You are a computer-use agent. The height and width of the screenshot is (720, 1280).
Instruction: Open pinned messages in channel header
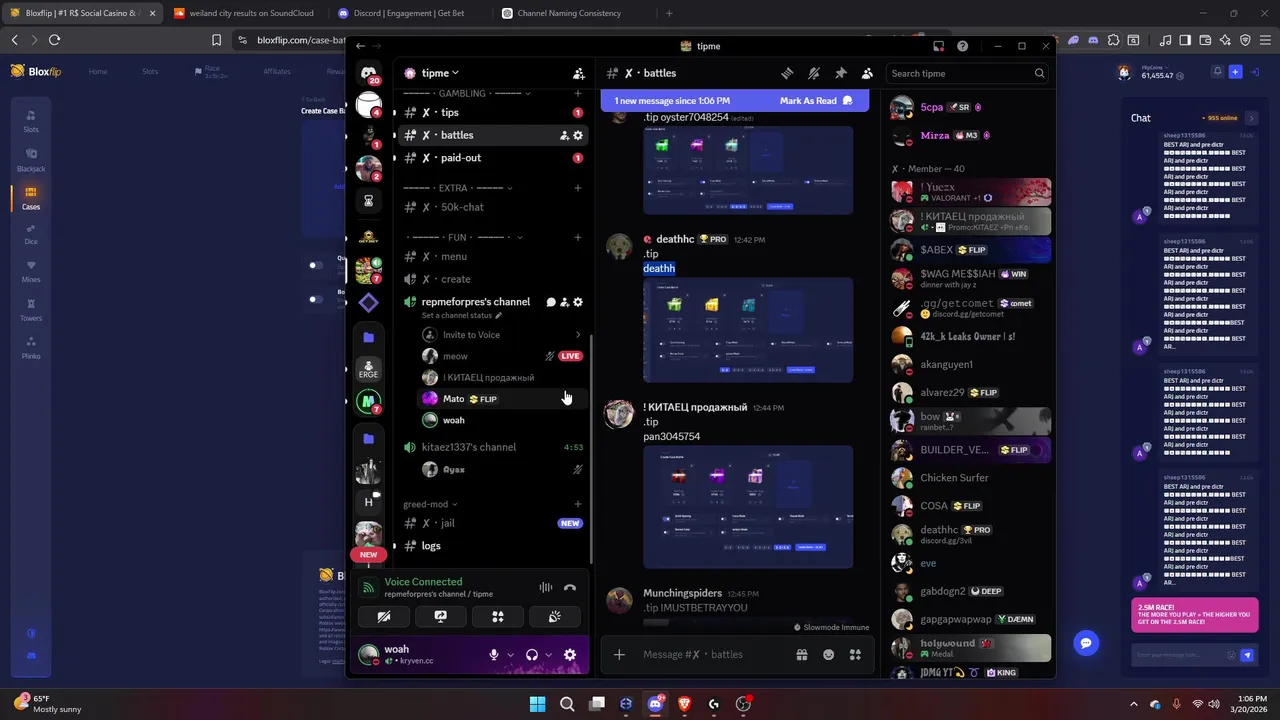pos(840,73)
